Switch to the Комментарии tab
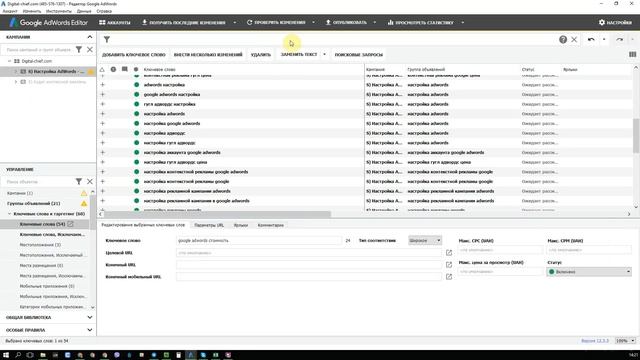 (x=270, y=225)
